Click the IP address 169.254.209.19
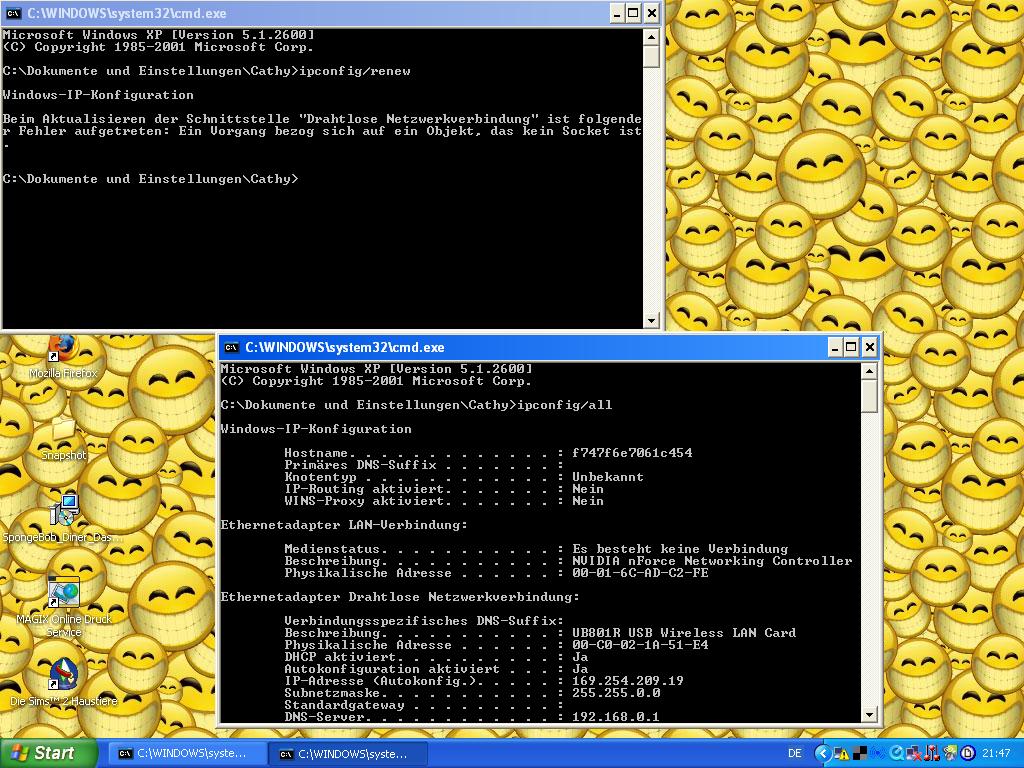1024x768 pixels. point(628,680)
